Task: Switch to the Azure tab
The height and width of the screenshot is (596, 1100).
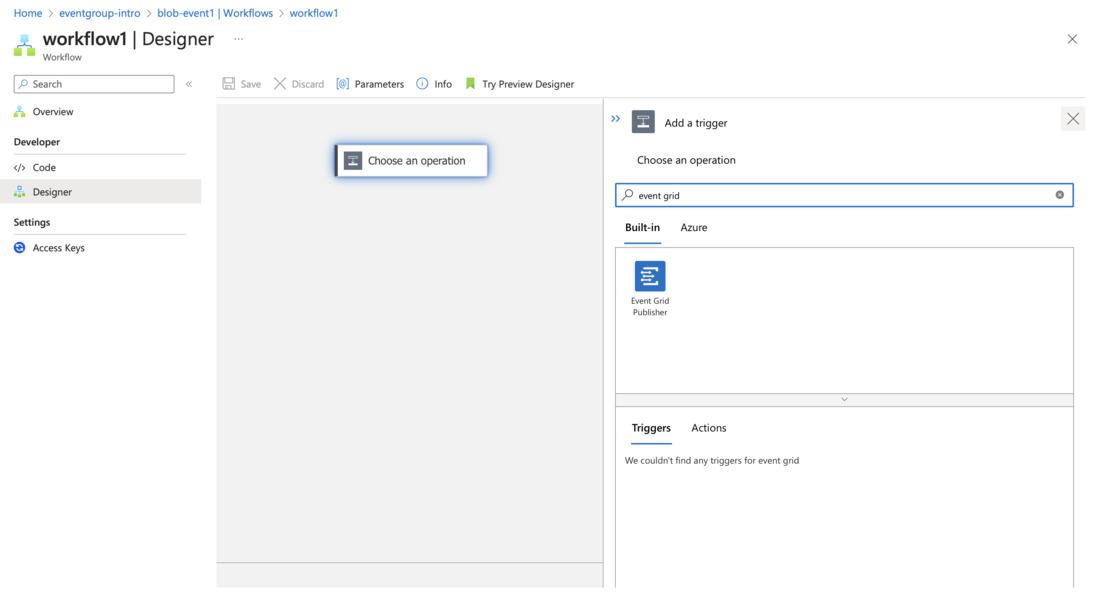Action: tap(694, 228)
